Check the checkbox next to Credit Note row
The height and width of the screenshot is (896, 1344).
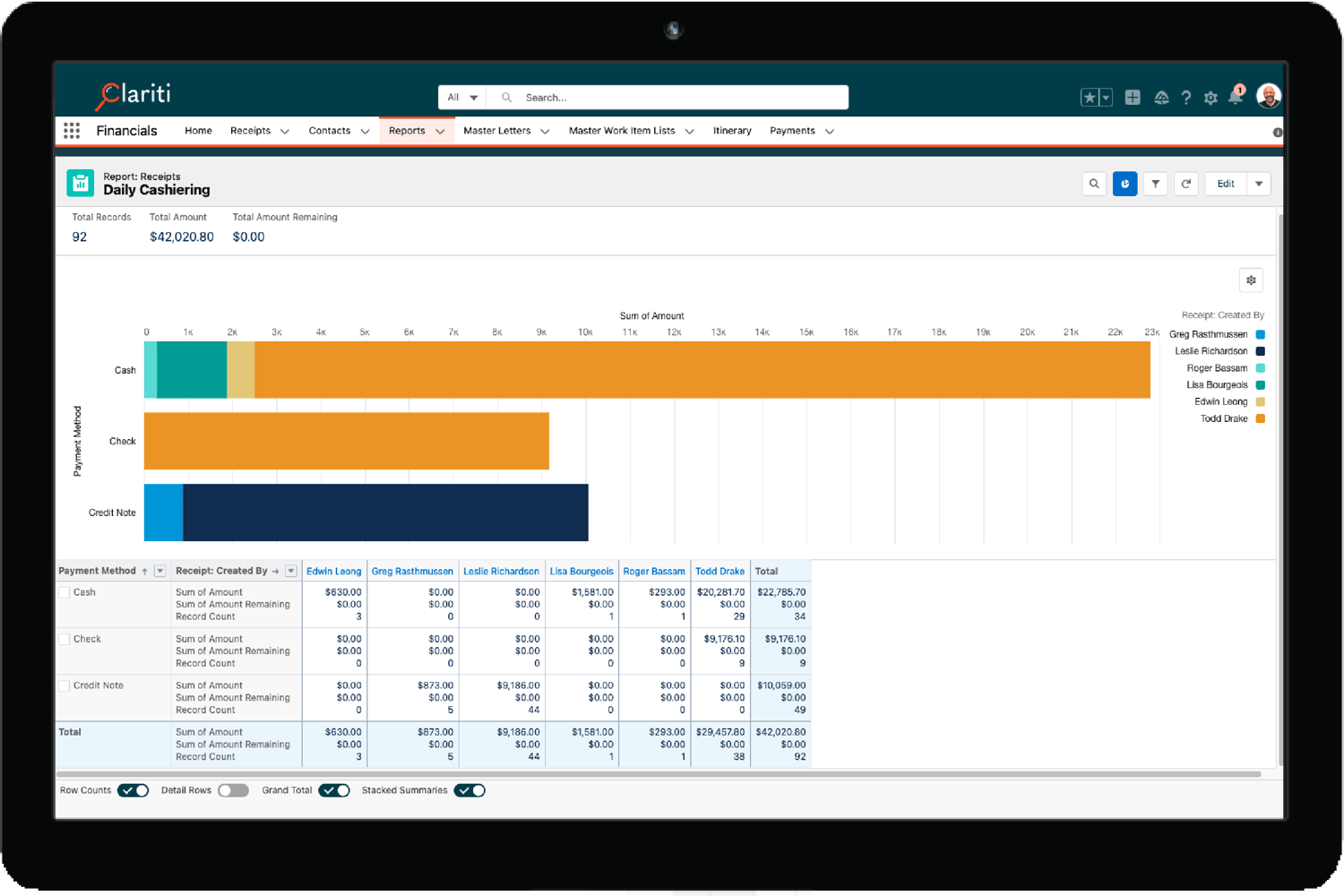click(x=64, y=685)
